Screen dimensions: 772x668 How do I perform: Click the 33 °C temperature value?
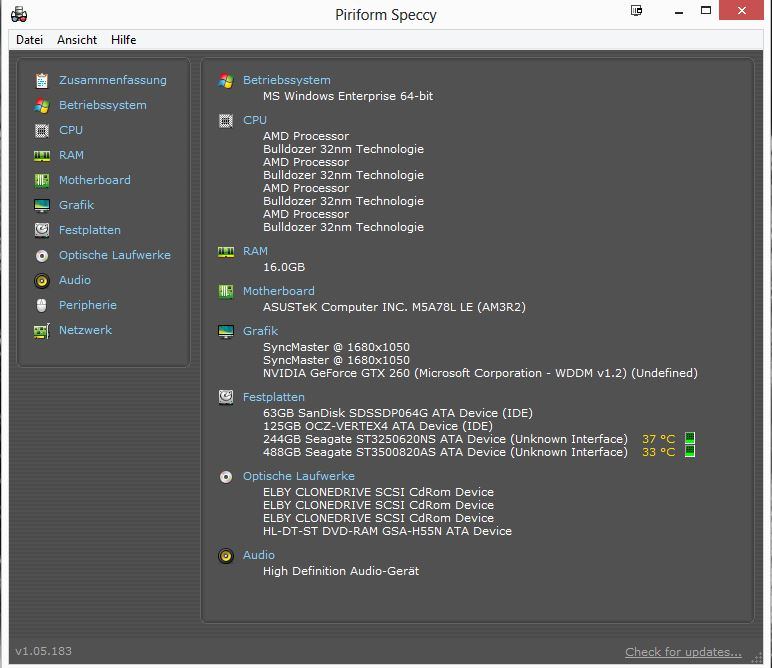coord(658,452)
